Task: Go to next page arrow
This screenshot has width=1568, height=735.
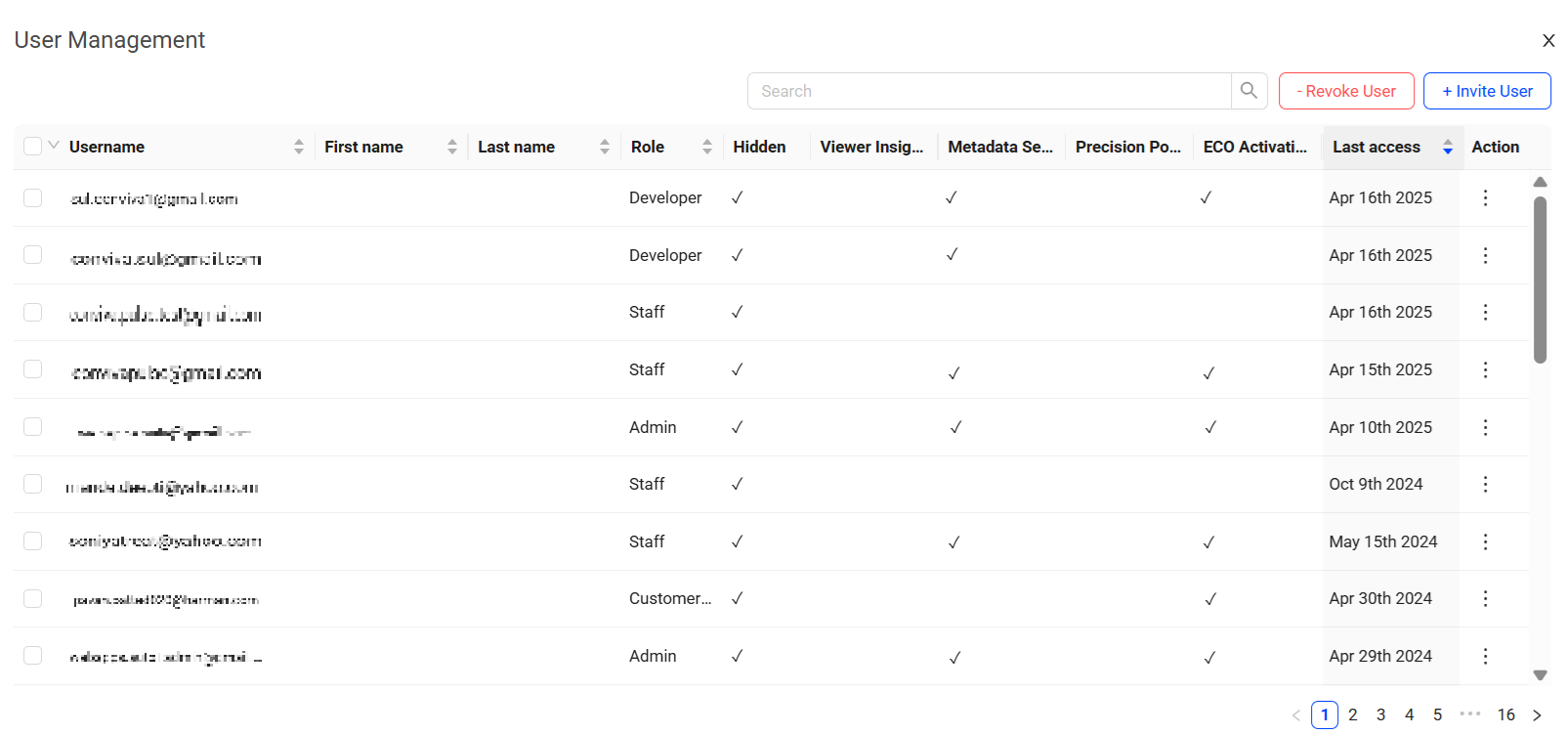Action: [1537, 715]
